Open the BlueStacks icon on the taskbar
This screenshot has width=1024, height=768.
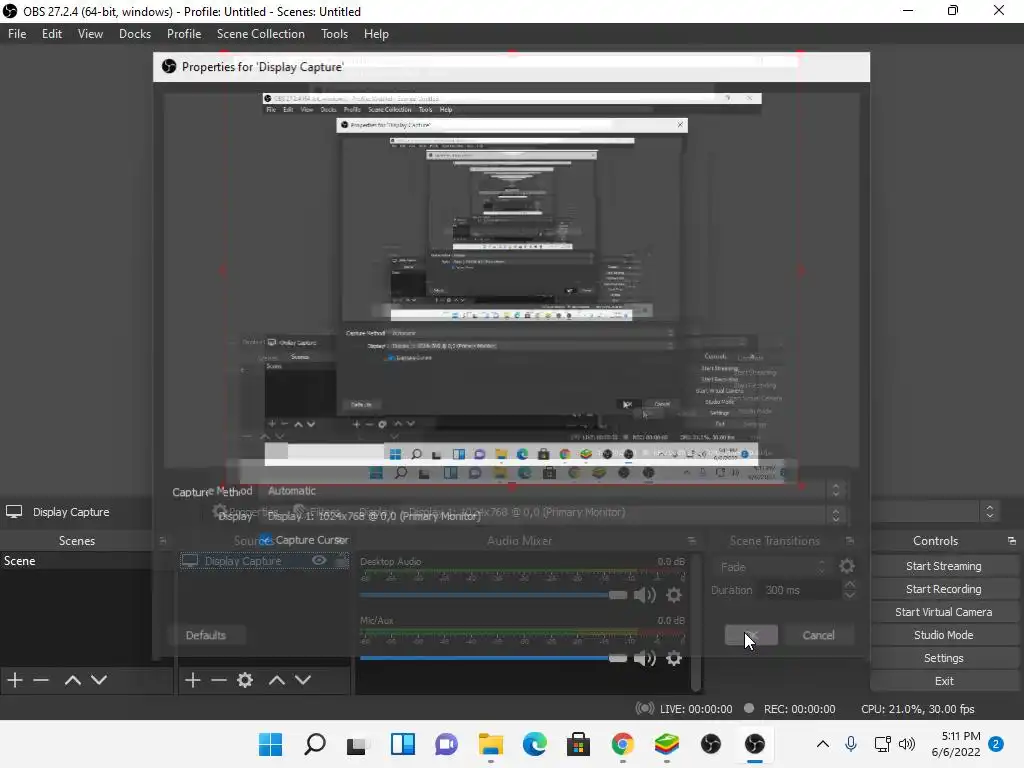666,744
